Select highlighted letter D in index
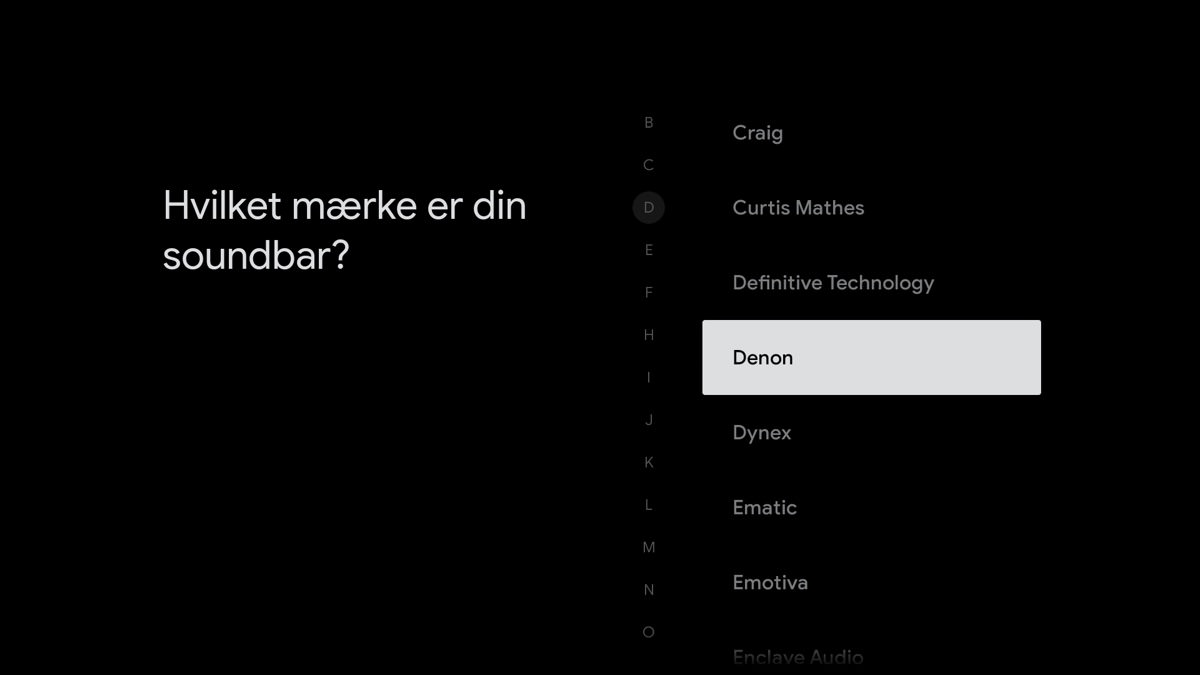Screen dimensions: 1200x675 pos(648,208)
